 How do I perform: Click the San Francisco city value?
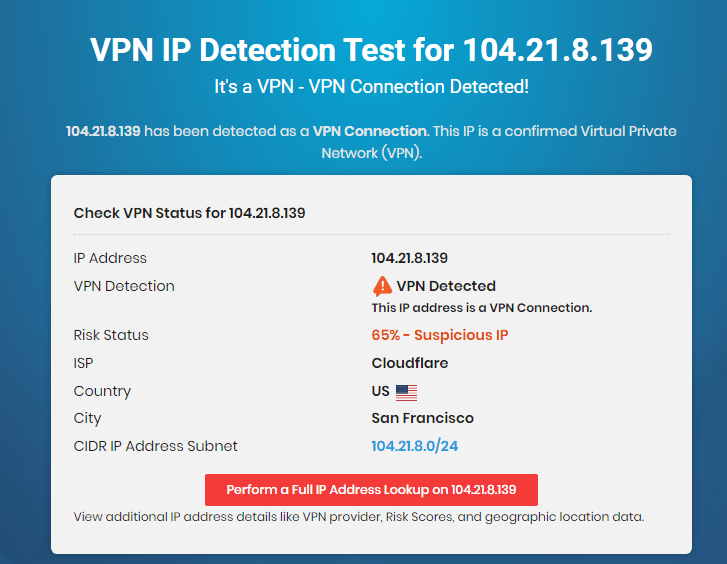pos(422,418)
